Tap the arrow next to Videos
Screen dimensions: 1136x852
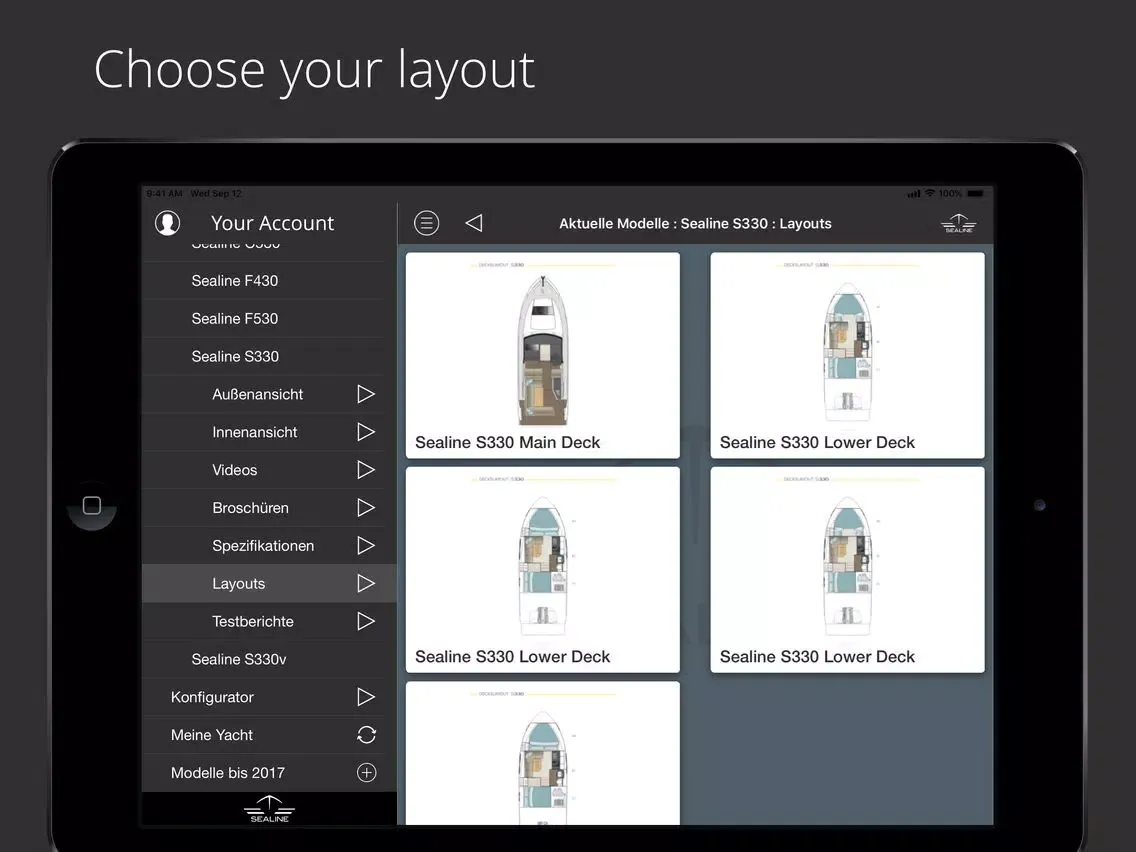[x=366, y=470]
